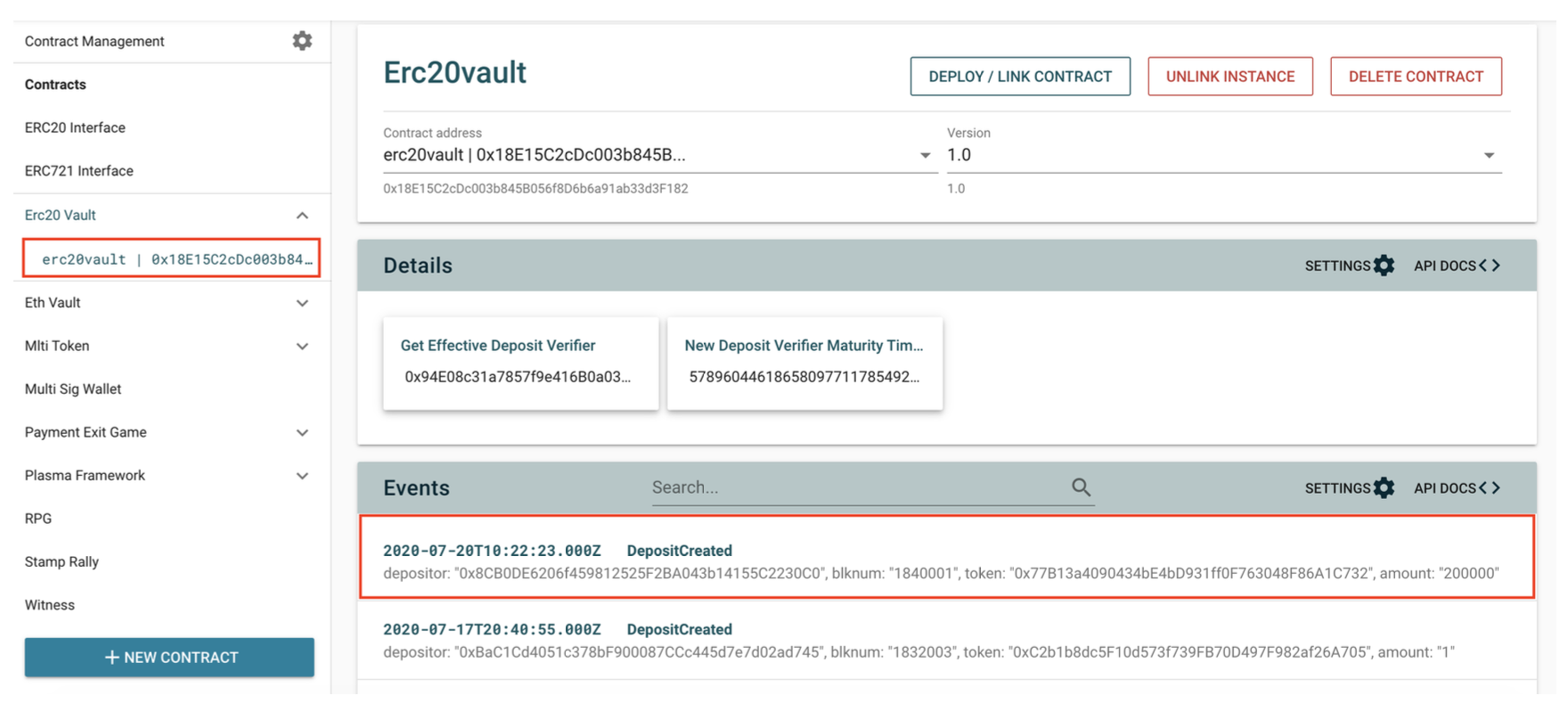Open the Witness contract
Screen dimensions: 1568x720
point(50,605)
